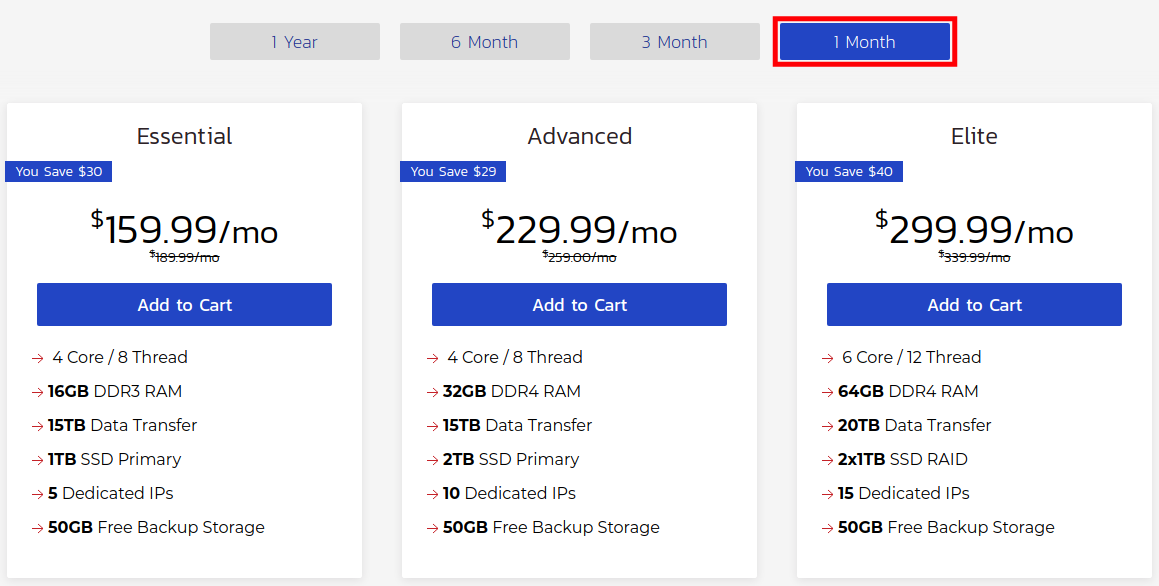Click the 'You Save $29' badge
The height and width of the screenshot is (586, 1159).
coord(453,172)
